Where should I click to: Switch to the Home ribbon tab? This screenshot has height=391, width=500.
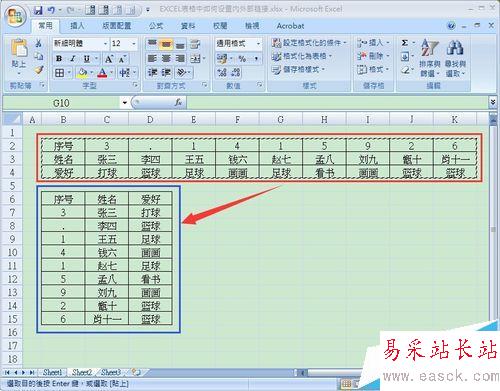[45, 26]
